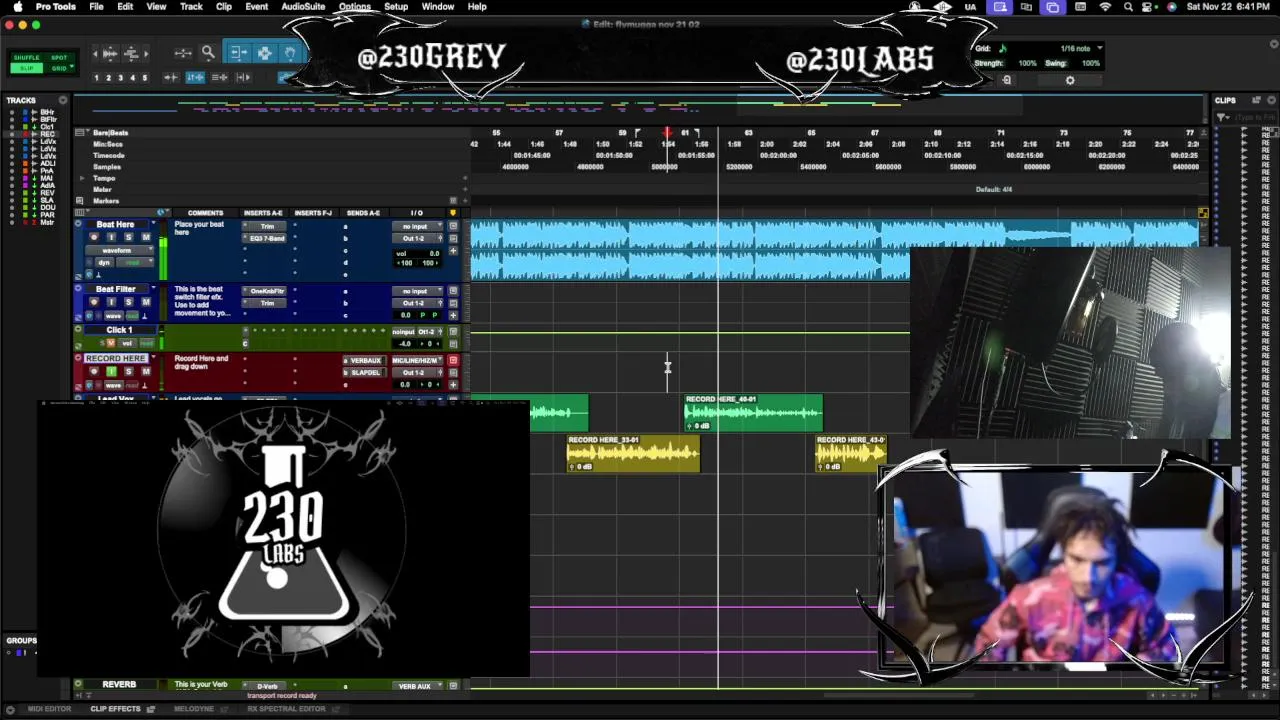Click the add Marker plus icon
This screenshot has width=1280, height=720.
pos(465,201)
